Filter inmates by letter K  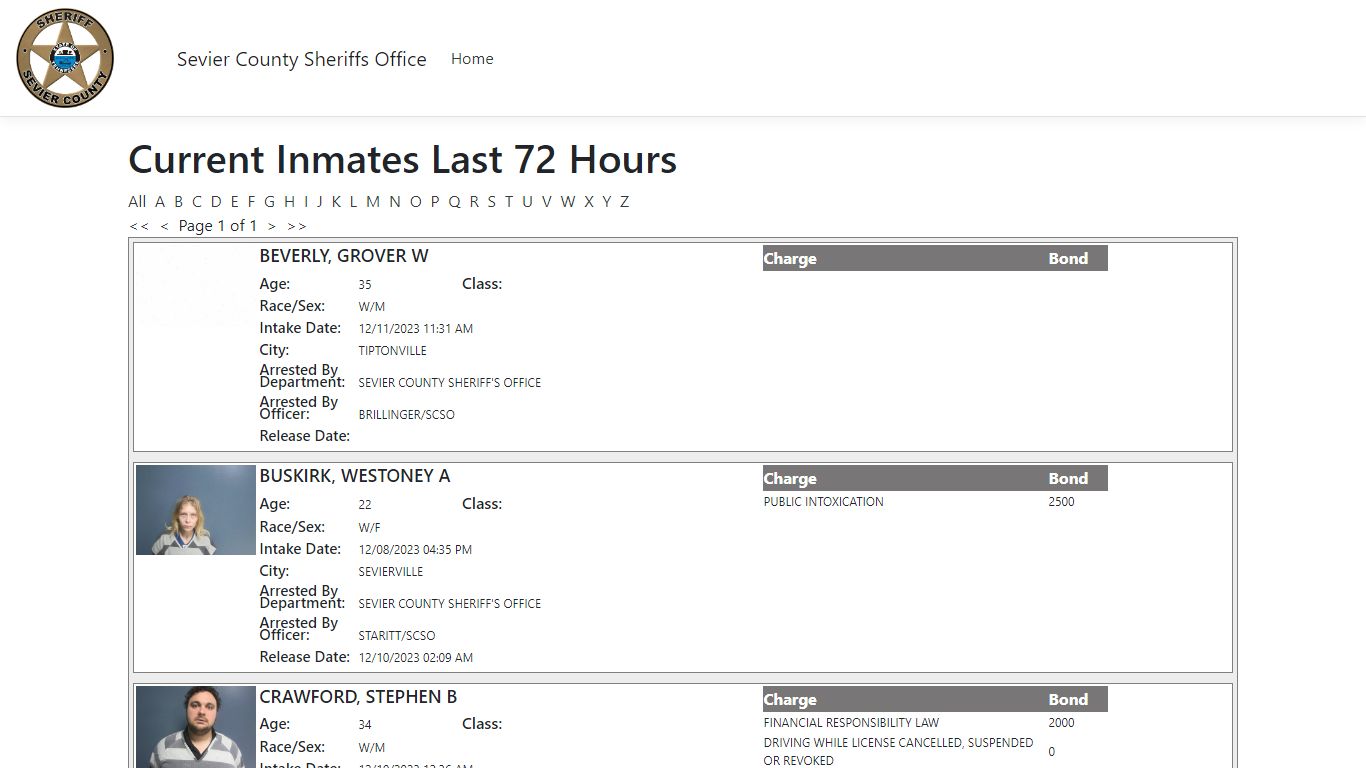(x=336, y=201)
